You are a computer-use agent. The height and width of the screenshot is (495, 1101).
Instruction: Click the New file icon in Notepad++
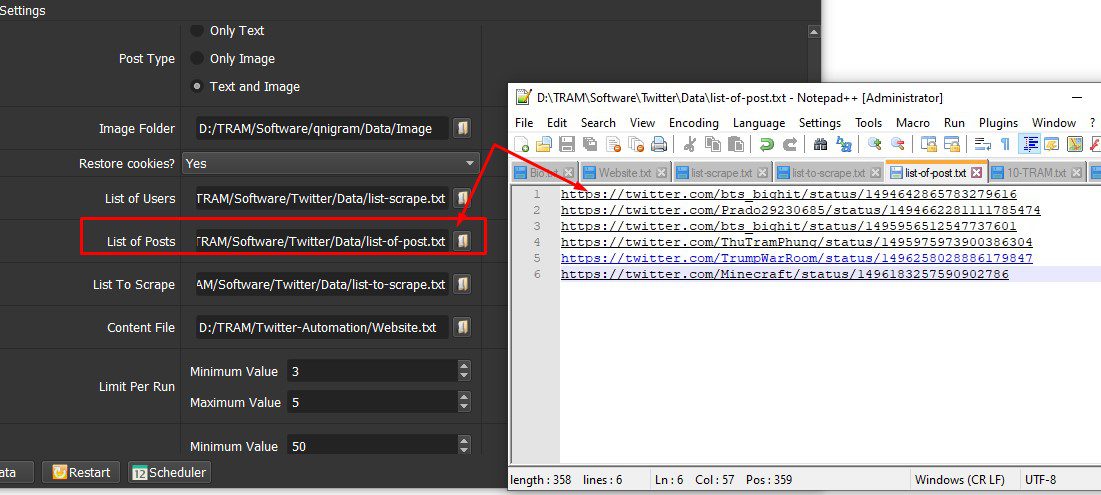click(x=522, y=145)
